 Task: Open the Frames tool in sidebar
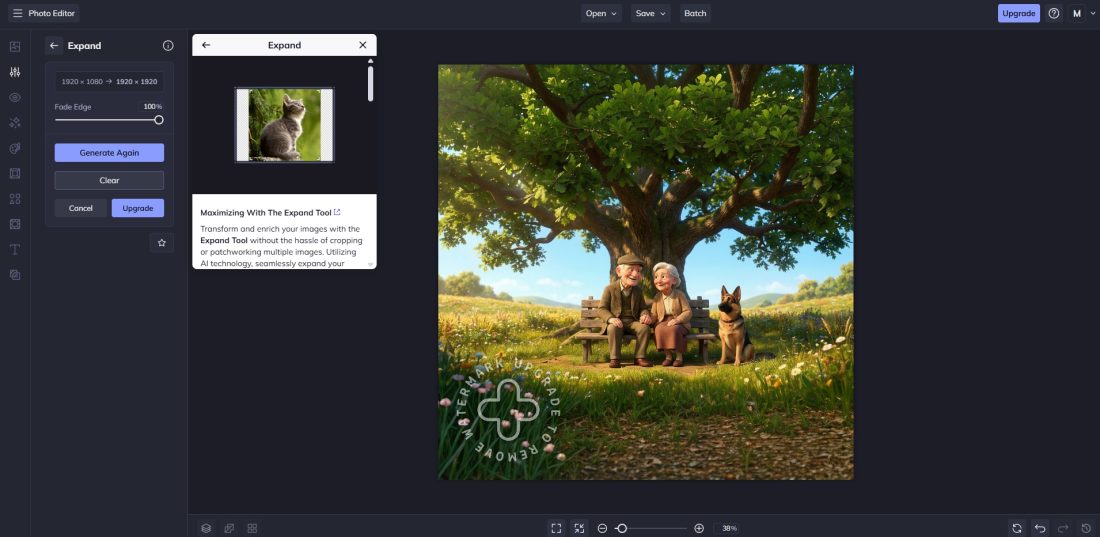15,173
